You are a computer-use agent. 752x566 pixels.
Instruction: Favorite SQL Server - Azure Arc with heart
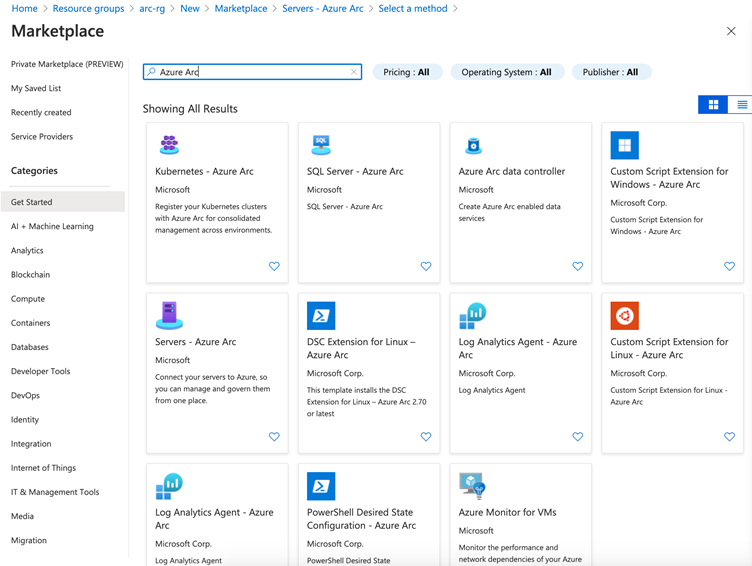click(426, 266)
